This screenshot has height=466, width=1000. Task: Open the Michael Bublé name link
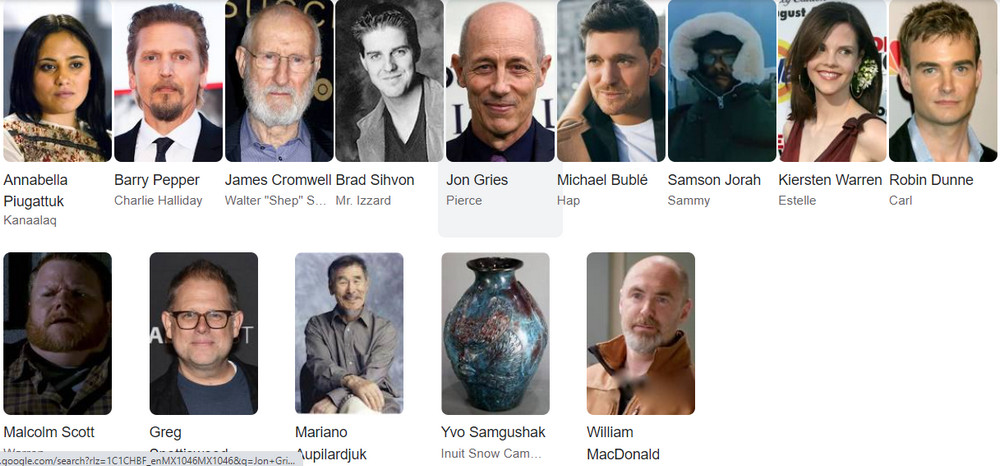pos(602,180)
